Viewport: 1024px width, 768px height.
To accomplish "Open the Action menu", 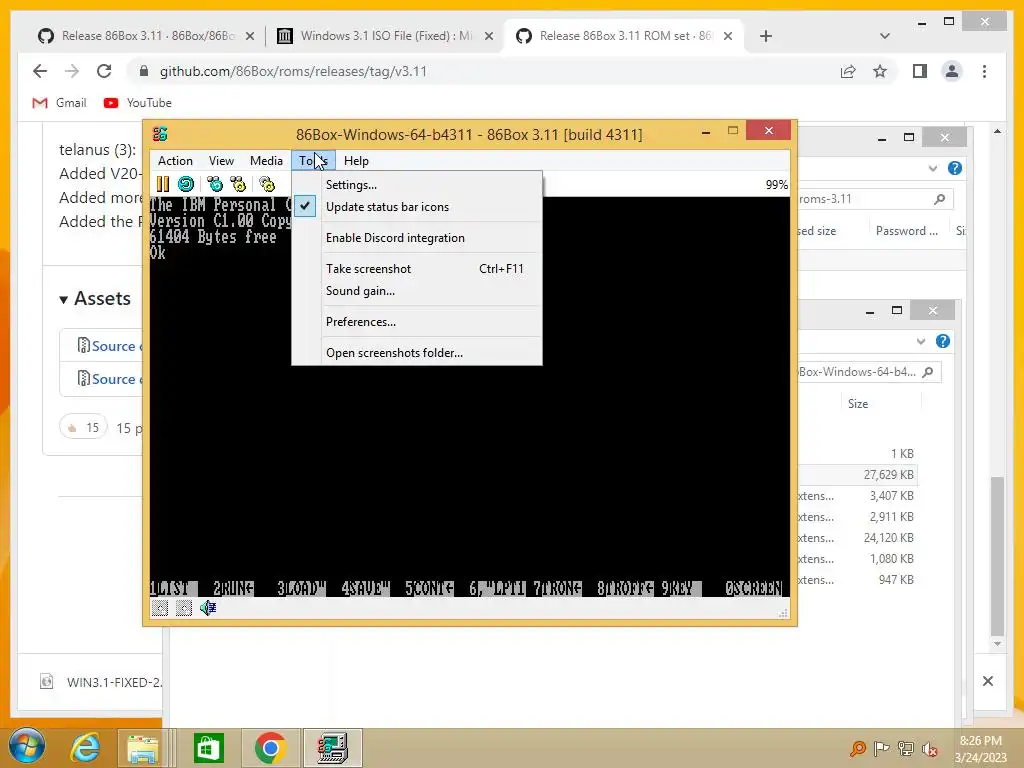I will pyautogui.click(x=175, y=161).
